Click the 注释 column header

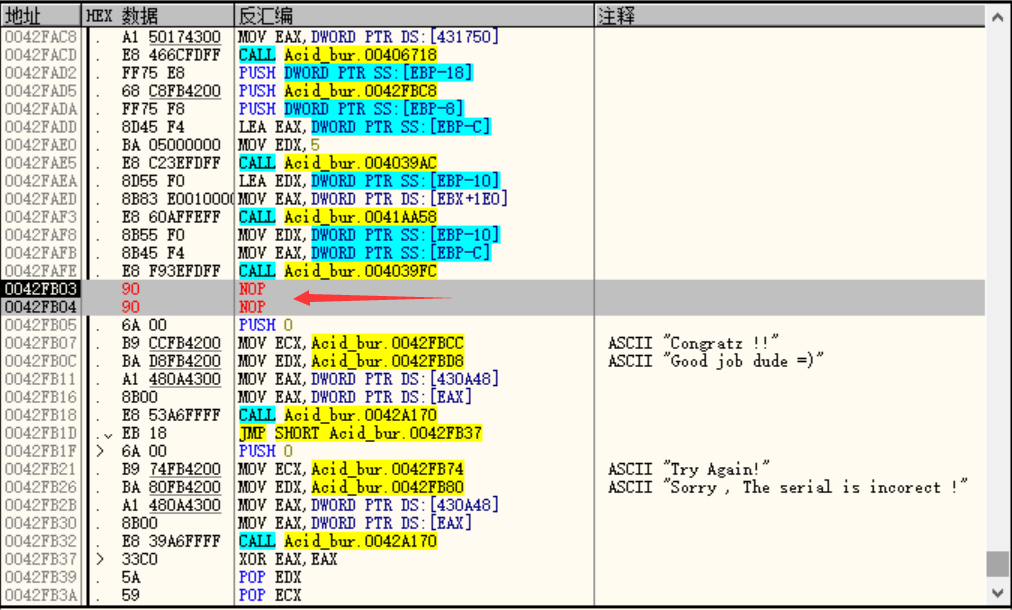pyautogui.click(x=789, y=15)
